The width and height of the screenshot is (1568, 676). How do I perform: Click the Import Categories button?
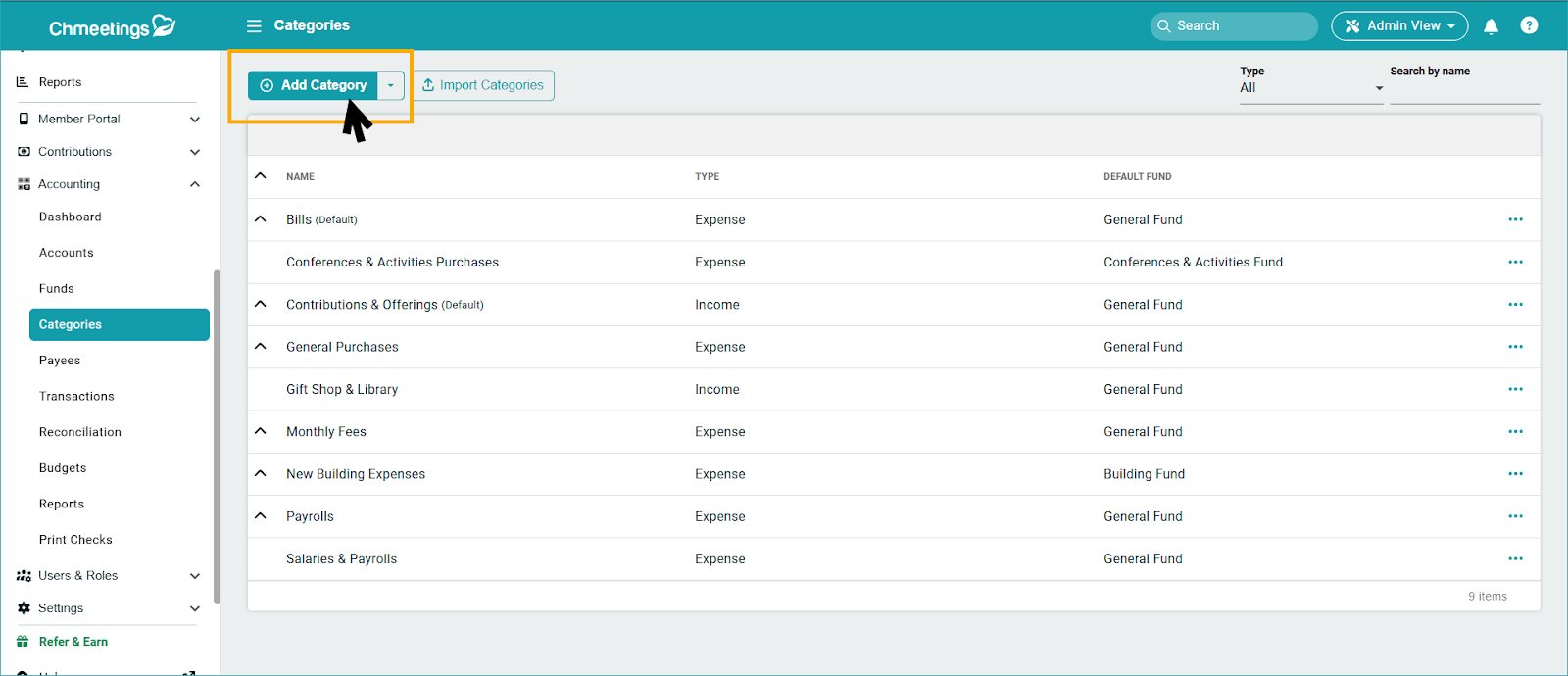point(483,85)
